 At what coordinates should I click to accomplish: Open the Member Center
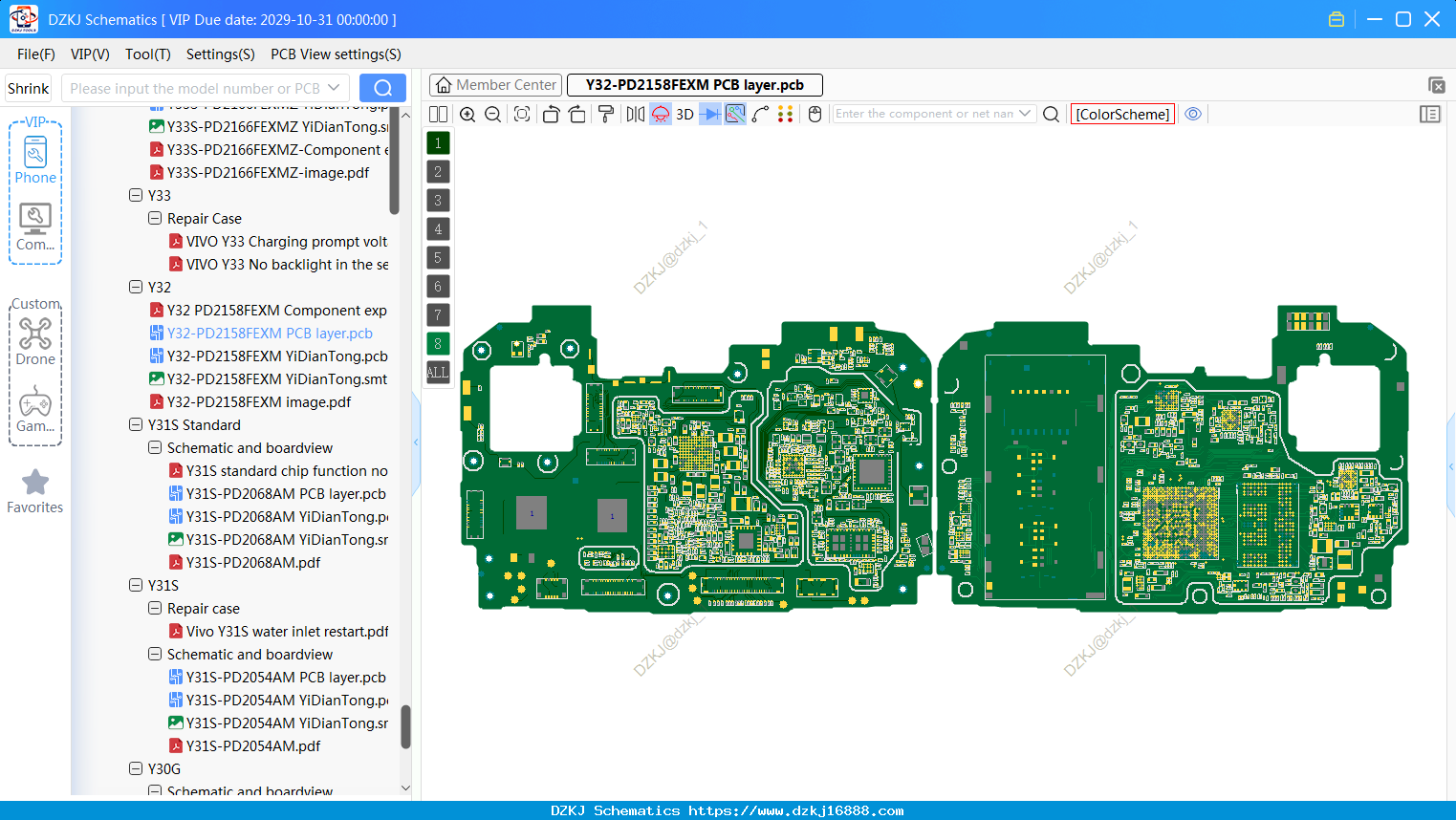click(x=496, y=85)
